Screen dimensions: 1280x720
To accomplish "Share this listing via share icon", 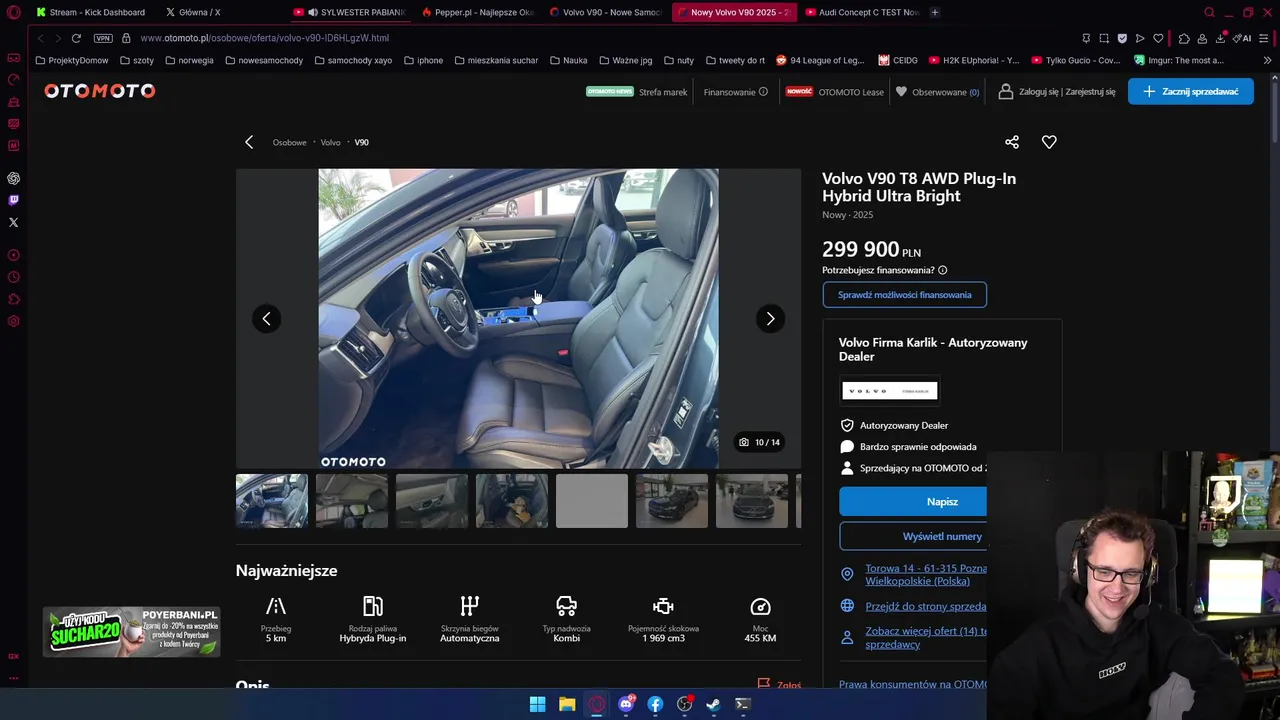I will point(1012,142).
